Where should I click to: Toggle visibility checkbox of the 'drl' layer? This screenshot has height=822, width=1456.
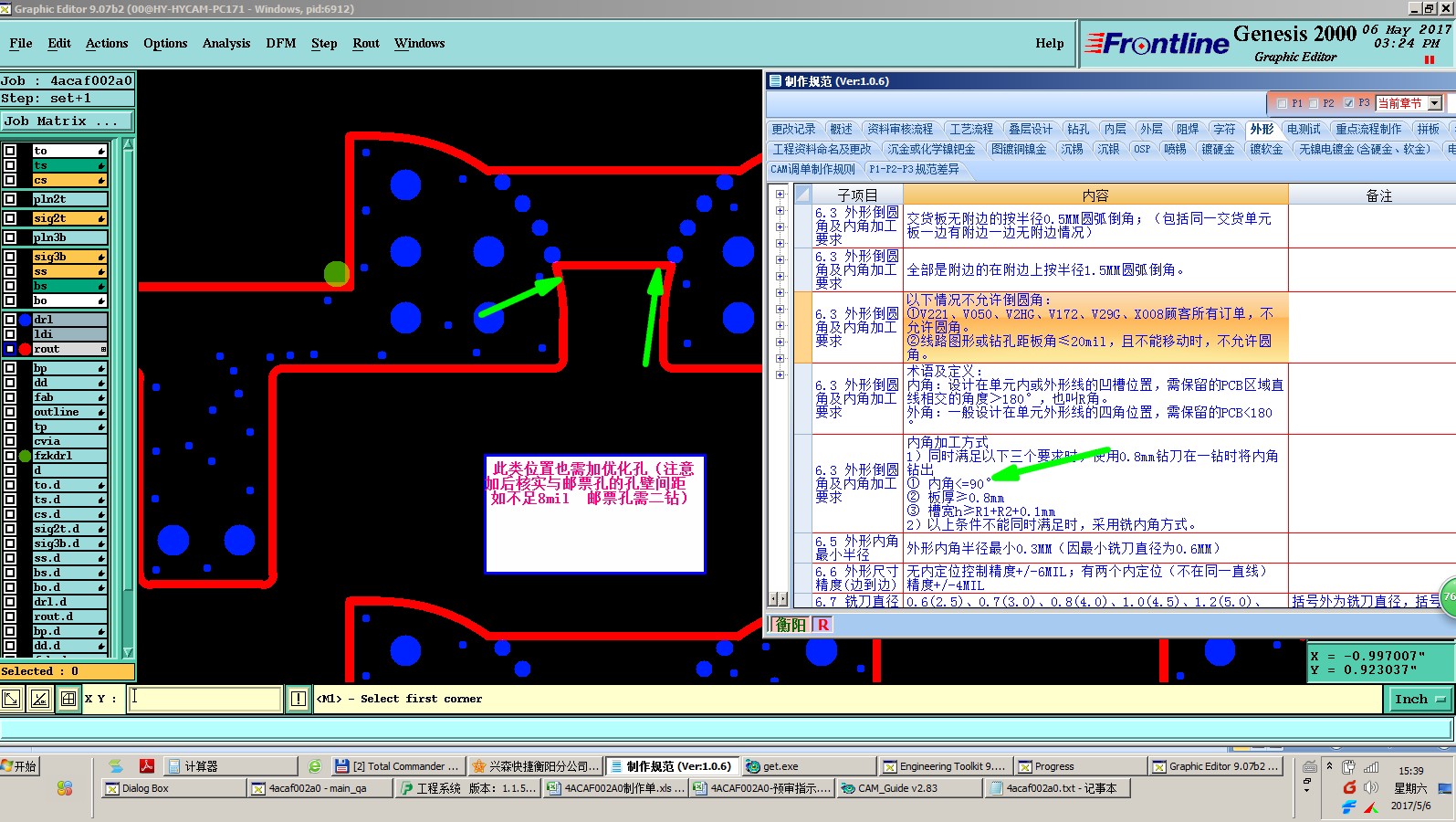(10, 320)
